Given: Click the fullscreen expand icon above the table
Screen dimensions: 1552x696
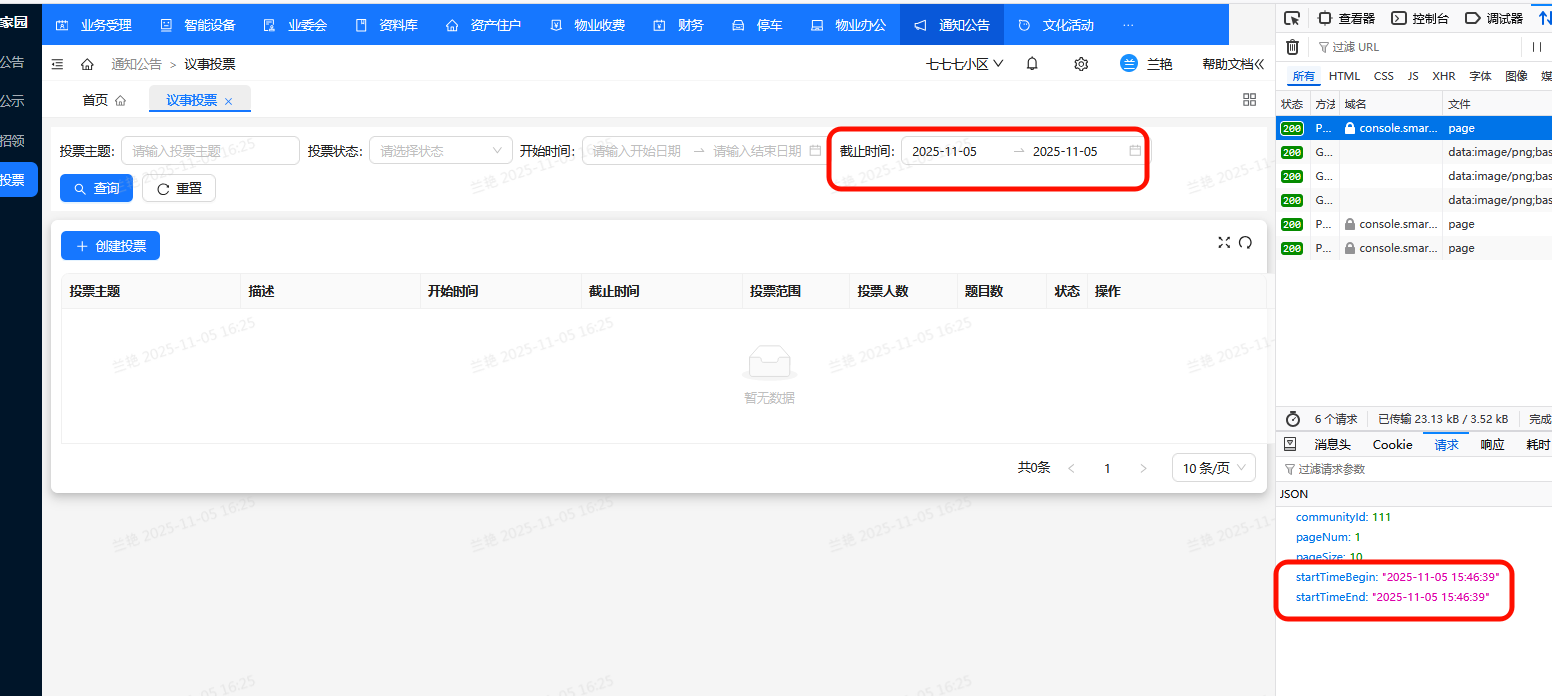Looking at the screenshot, I should click(1224, 242).
